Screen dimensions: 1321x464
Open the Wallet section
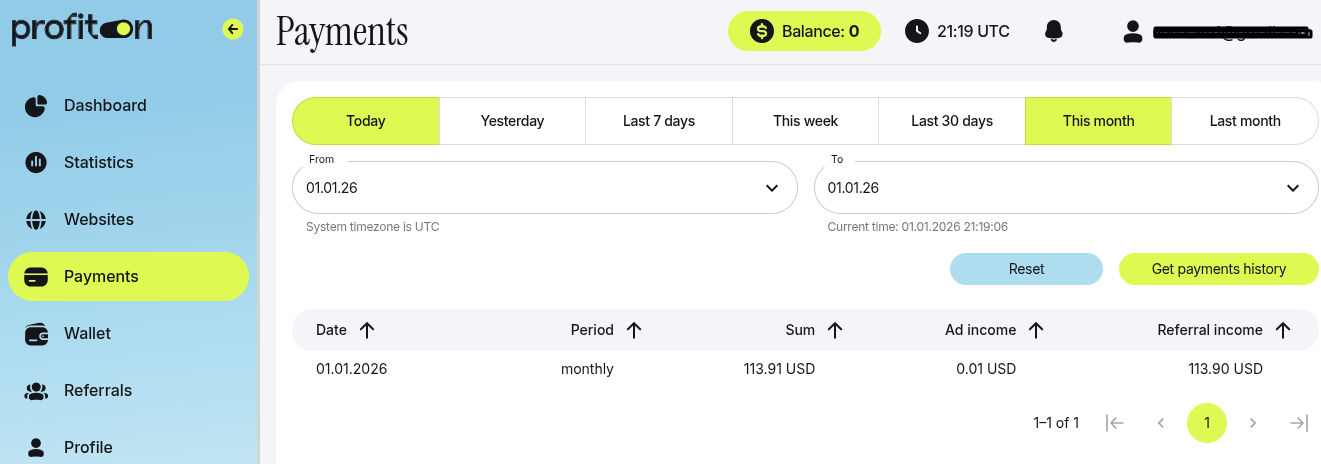click(88, 333)
